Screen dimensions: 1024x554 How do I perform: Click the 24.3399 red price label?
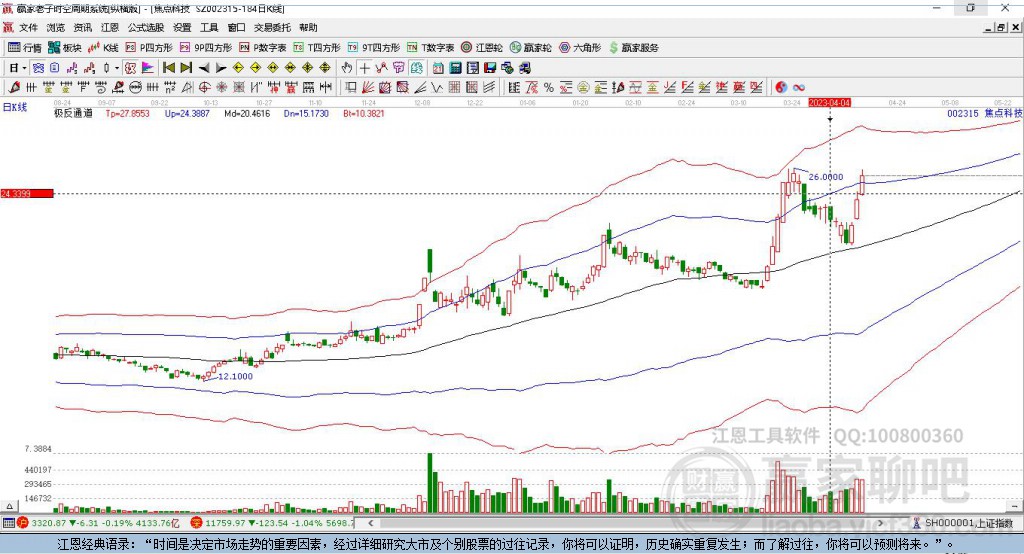[x=27, y=193]
